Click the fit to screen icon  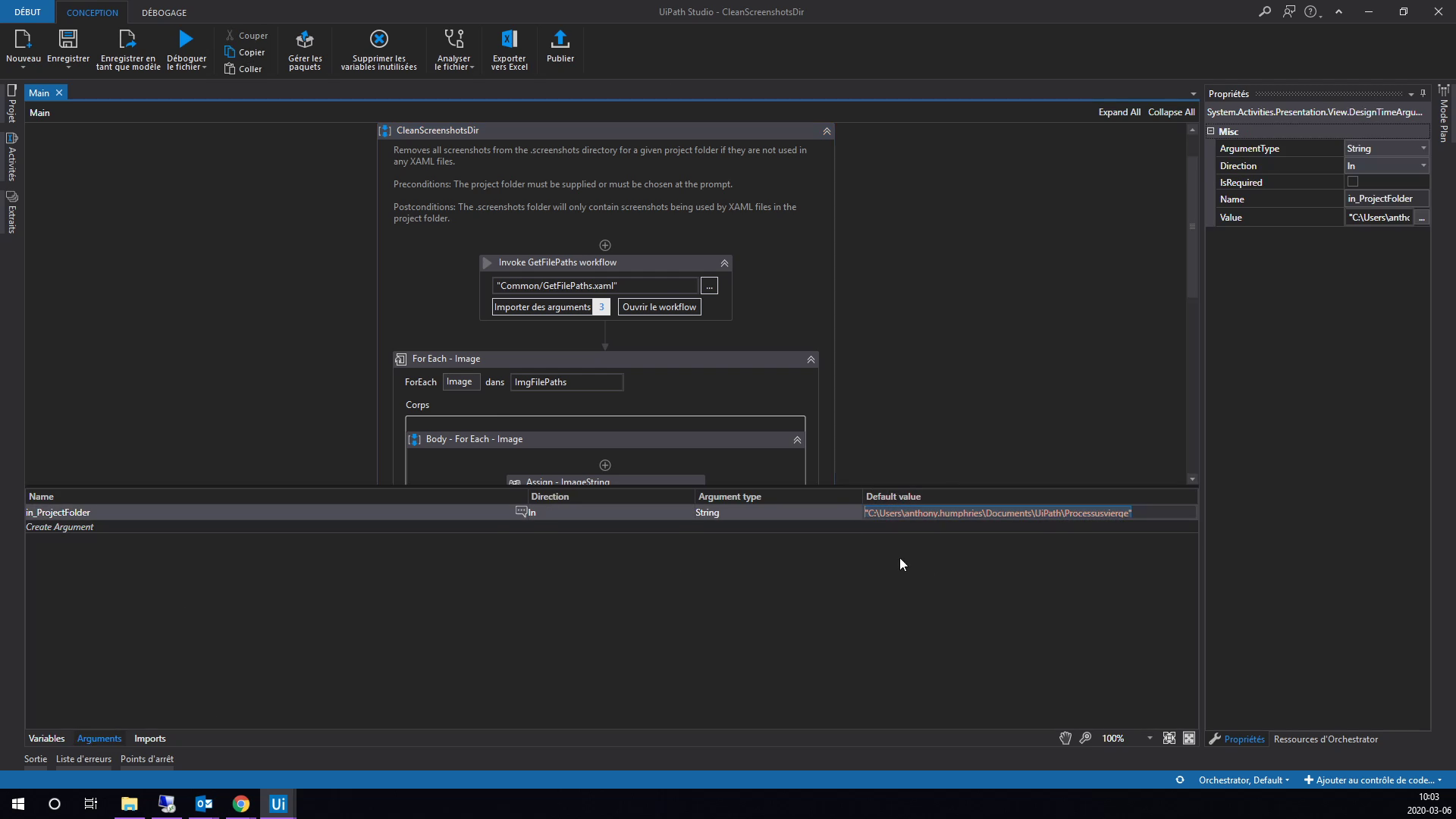[x=1169, y=738]
